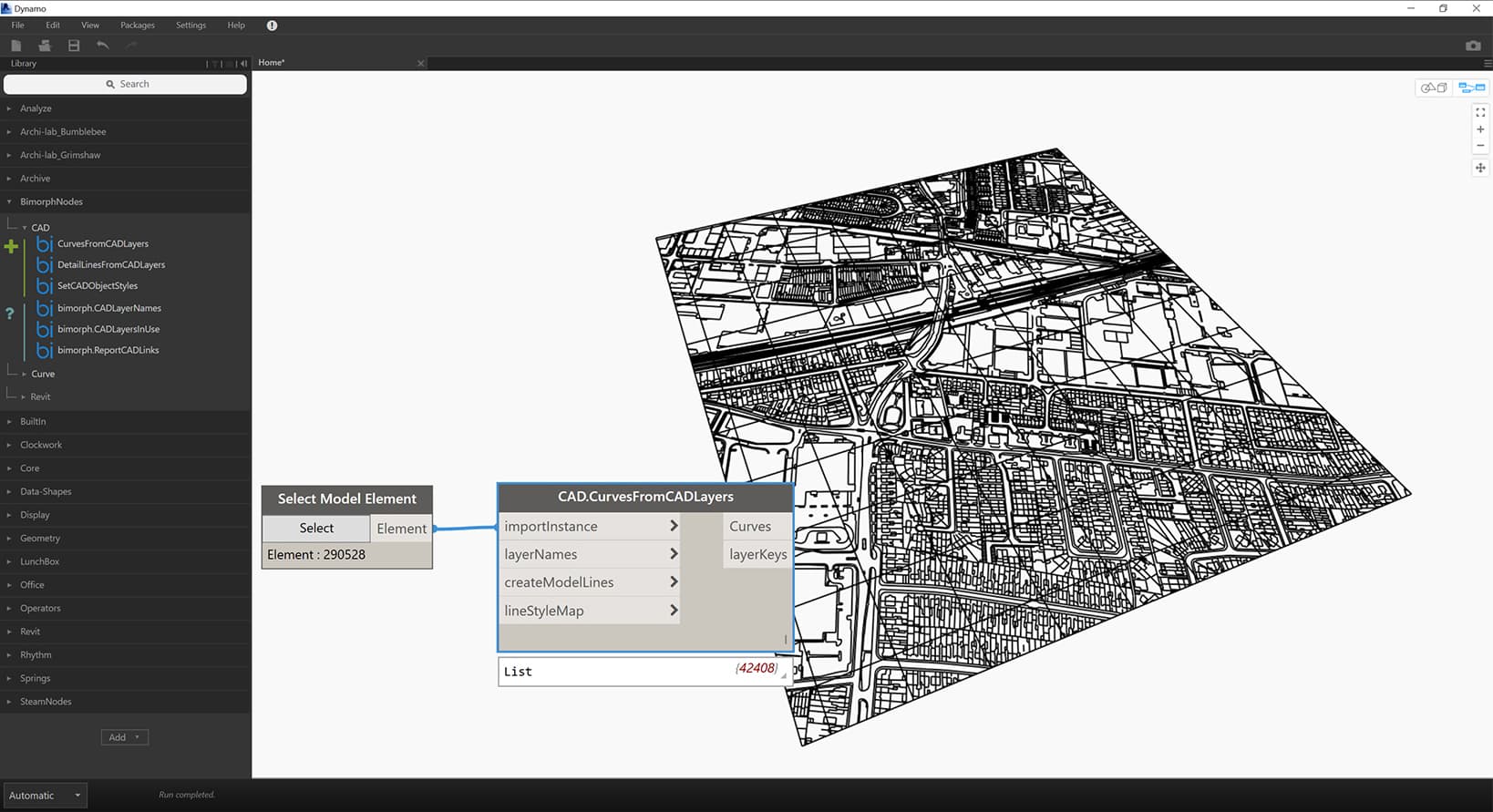Click the layerKeys output port
1493x812 pixels.
pos(757,554)
